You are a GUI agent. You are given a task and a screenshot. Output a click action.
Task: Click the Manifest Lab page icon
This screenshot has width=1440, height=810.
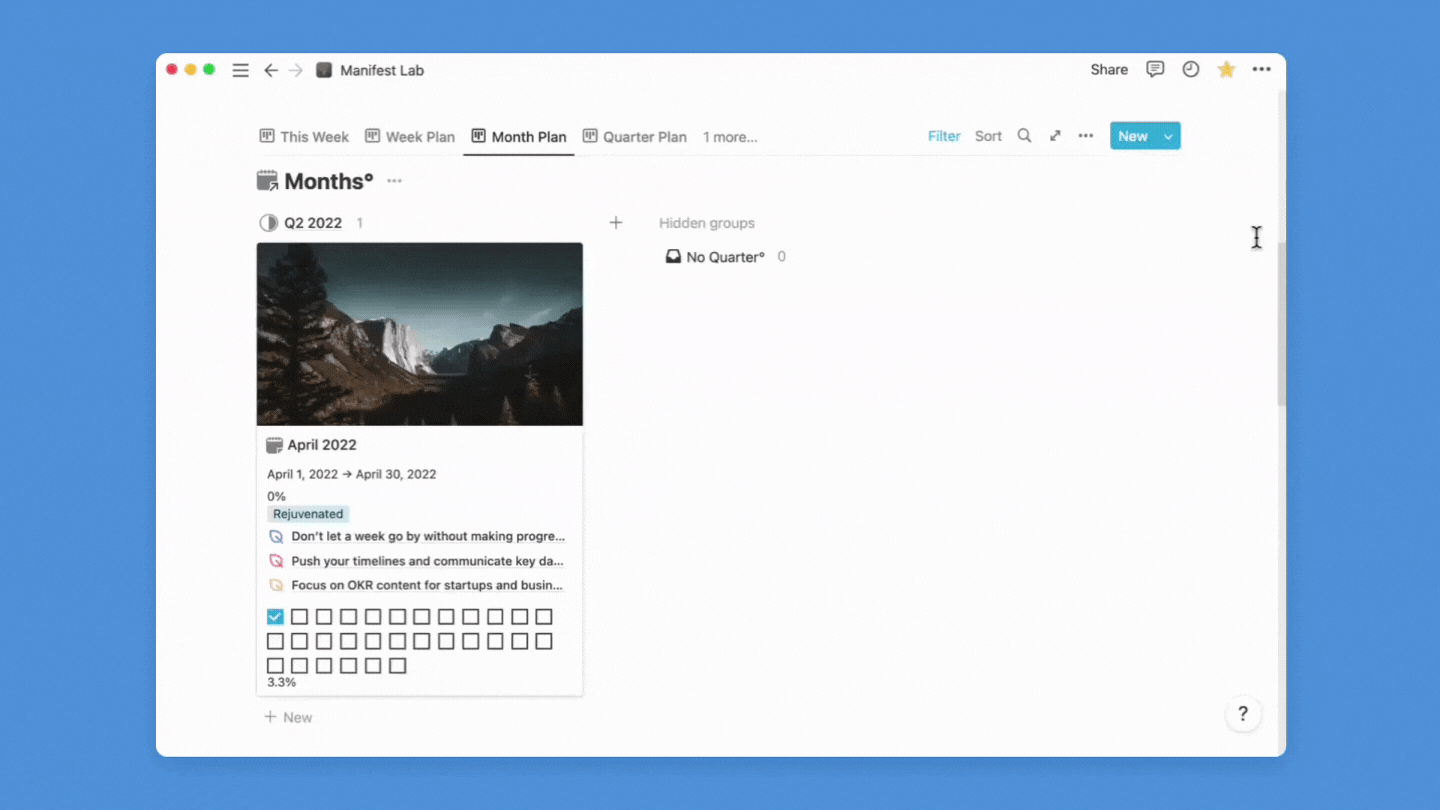(x=324, y=70)
